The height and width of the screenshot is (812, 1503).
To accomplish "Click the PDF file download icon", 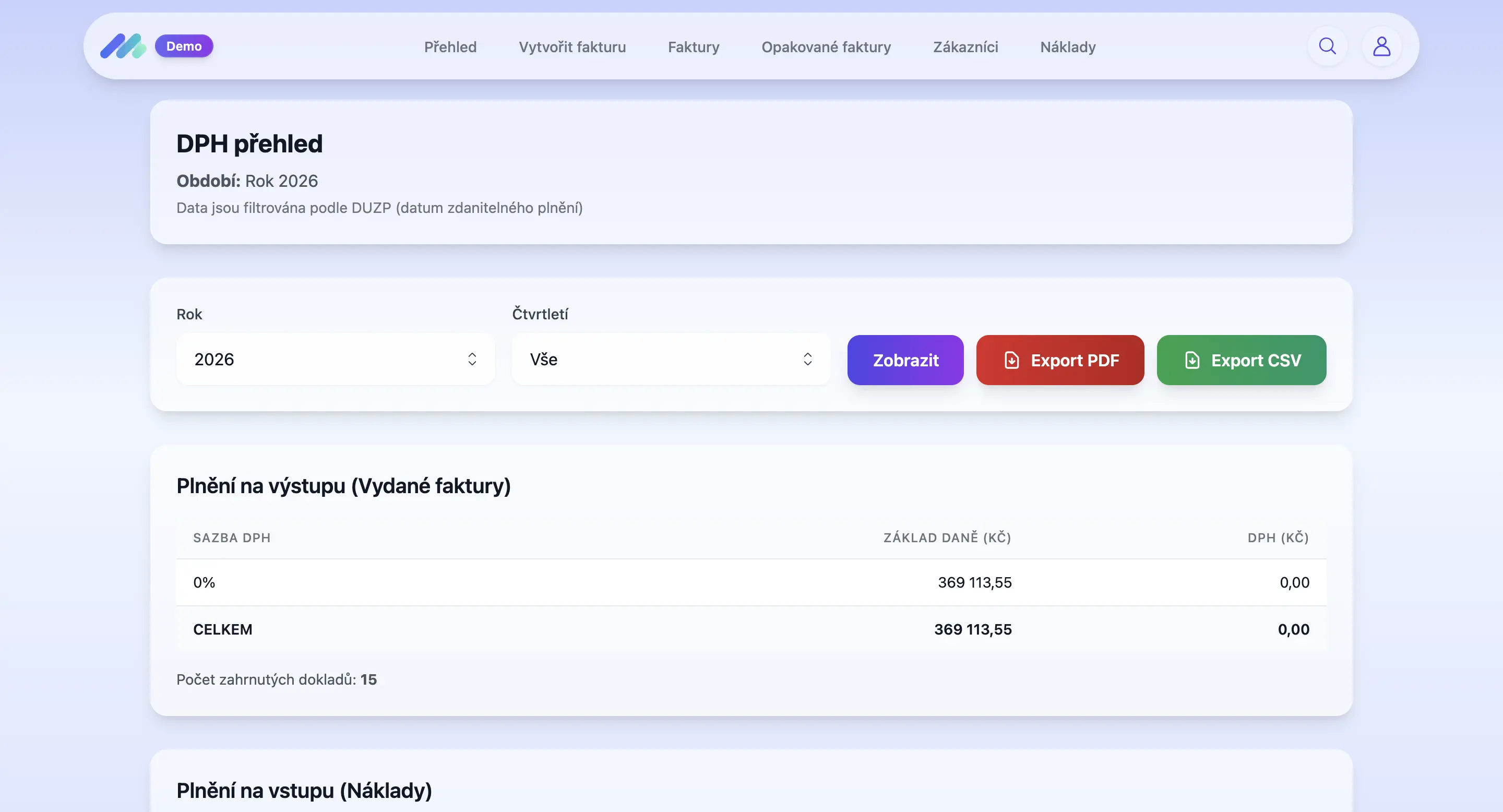I will click(1012, 361).
